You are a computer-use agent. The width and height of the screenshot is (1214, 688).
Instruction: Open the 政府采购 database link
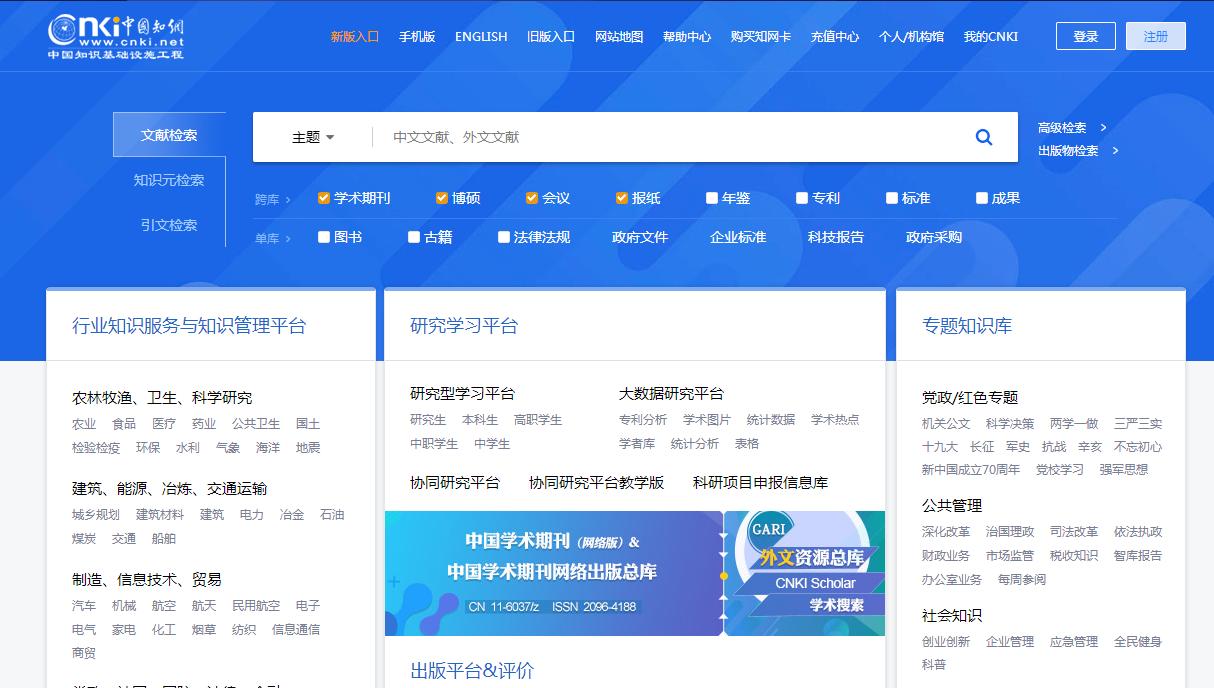pyautogui.click(x=934, y=237)
